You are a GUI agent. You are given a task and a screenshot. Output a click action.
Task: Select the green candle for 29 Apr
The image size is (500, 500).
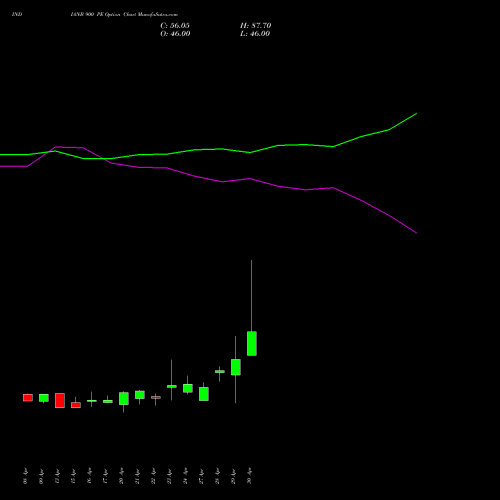[x=236, y=367]
